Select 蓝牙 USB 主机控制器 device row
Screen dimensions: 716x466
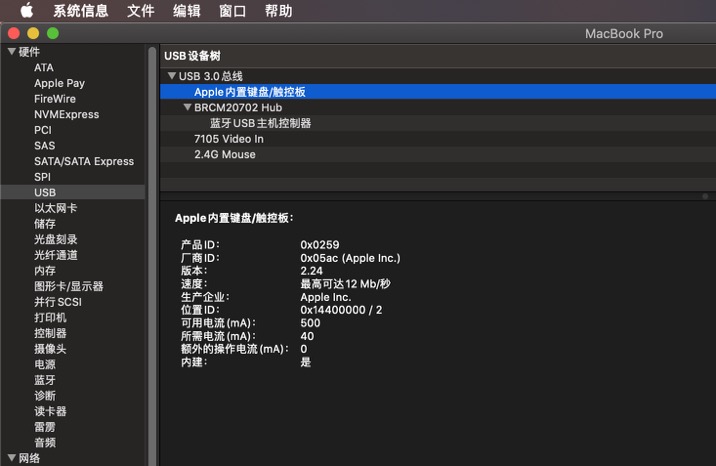(x=438, y=123)
